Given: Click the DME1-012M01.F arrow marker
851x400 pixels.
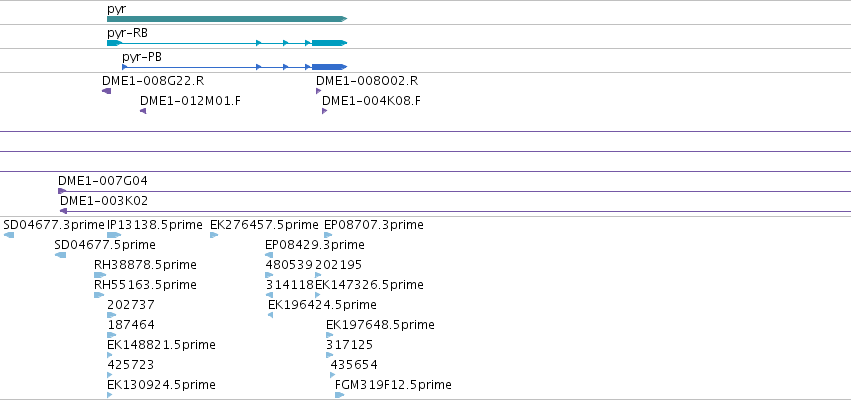Looking at the screenshot, I should coord(143,111).
